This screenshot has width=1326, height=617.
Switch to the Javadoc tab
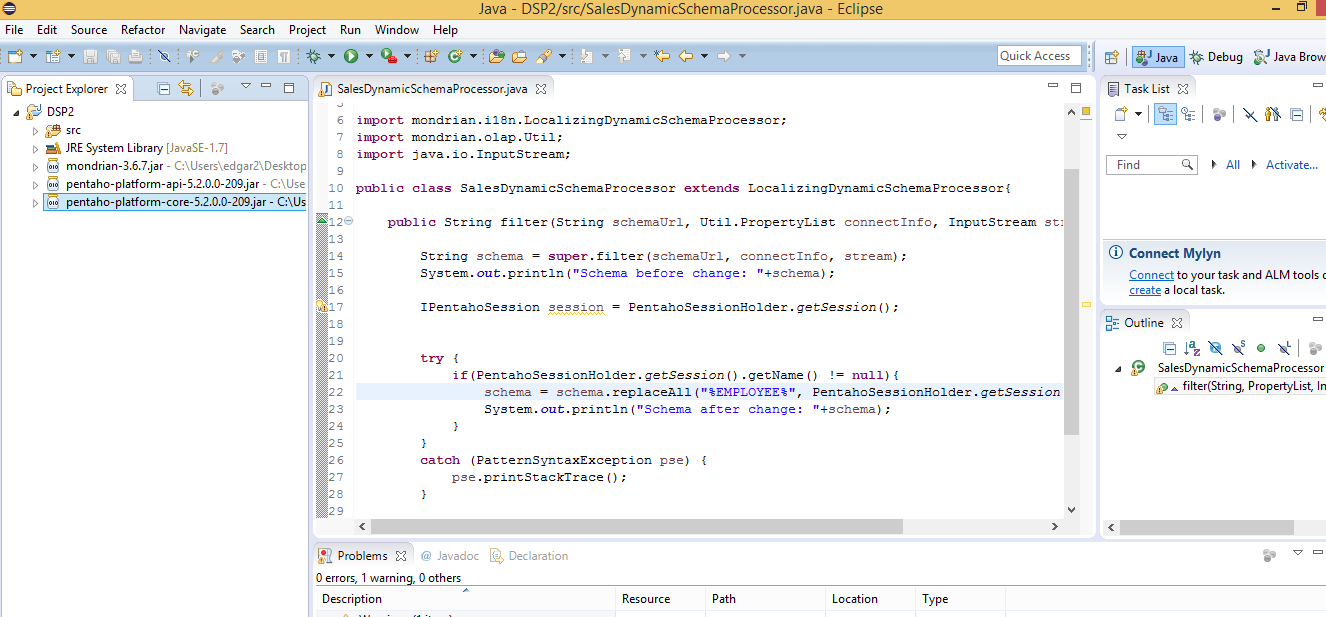[x=449, y=555]
